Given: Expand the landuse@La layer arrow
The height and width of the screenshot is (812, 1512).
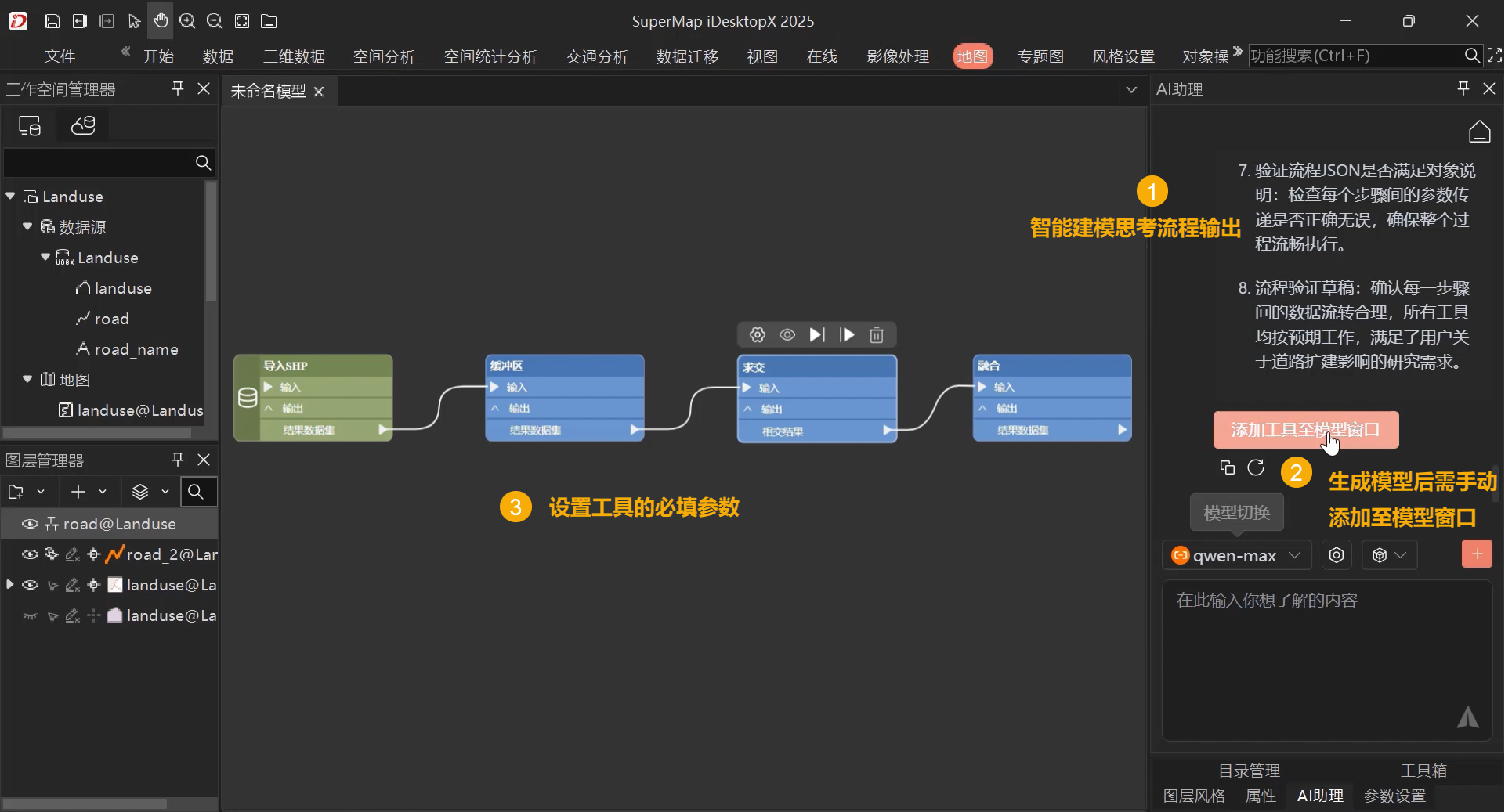Looking at the screenshot, I should click(x=10, y=584).
